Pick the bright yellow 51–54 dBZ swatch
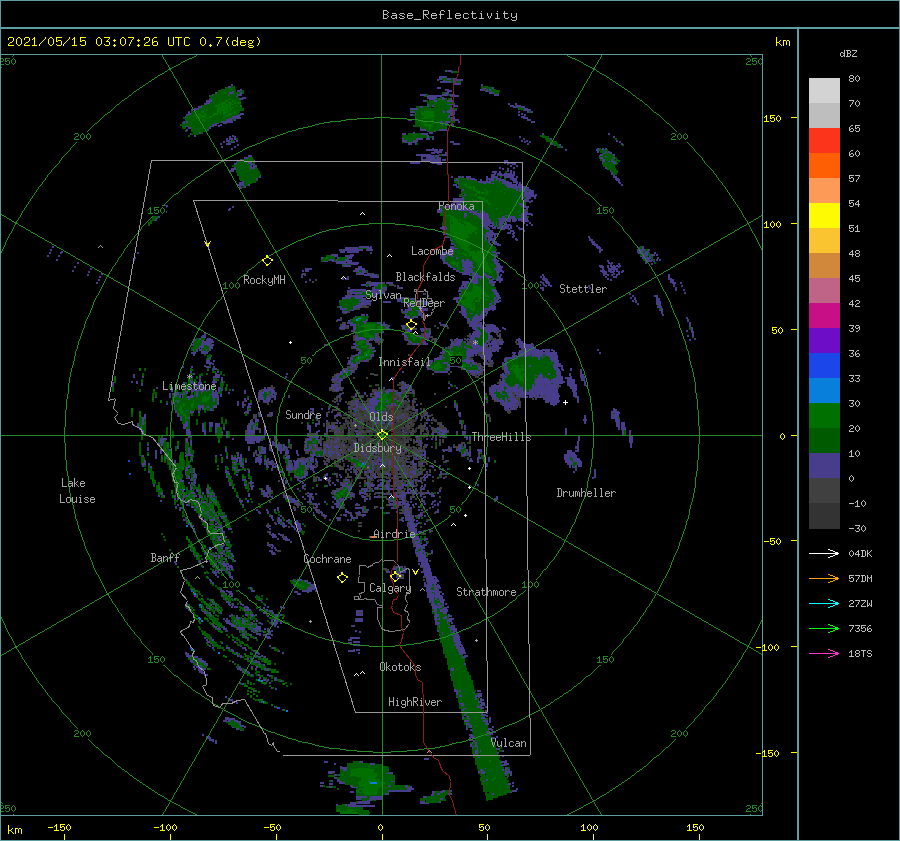 click(824, 216)
